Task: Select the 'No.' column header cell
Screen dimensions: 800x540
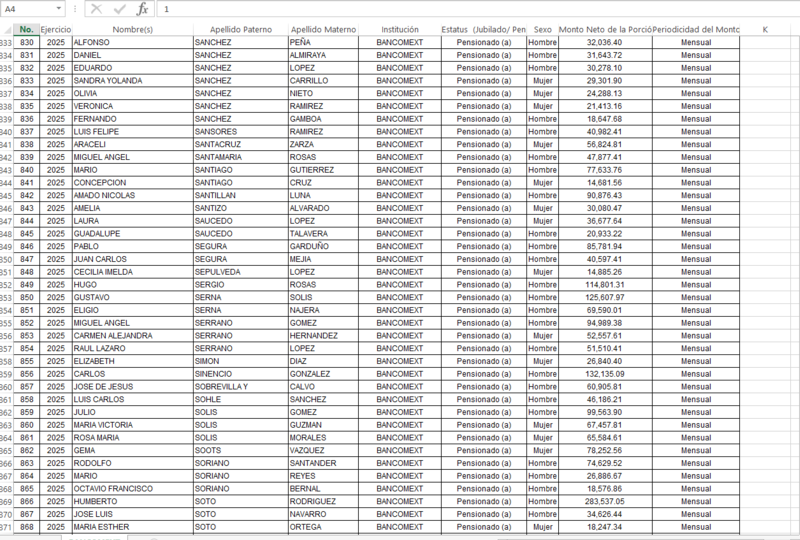Action: tap(27, 30)
